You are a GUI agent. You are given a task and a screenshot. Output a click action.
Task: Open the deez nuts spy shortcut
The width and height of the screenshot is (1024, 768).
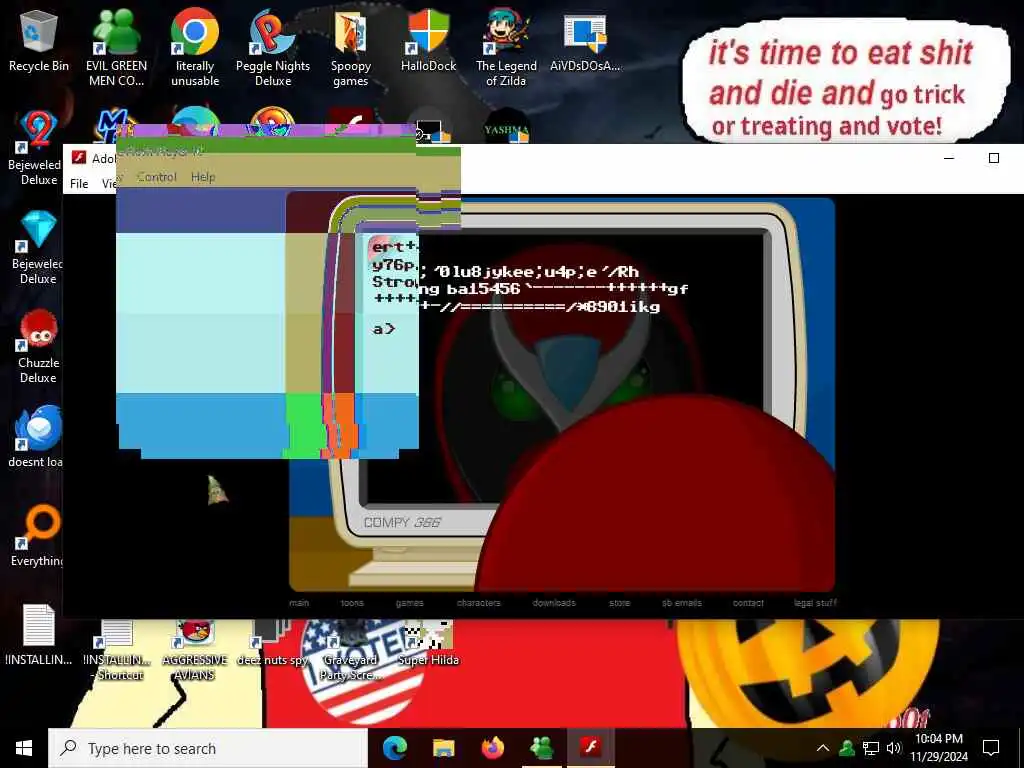(272, 643)
